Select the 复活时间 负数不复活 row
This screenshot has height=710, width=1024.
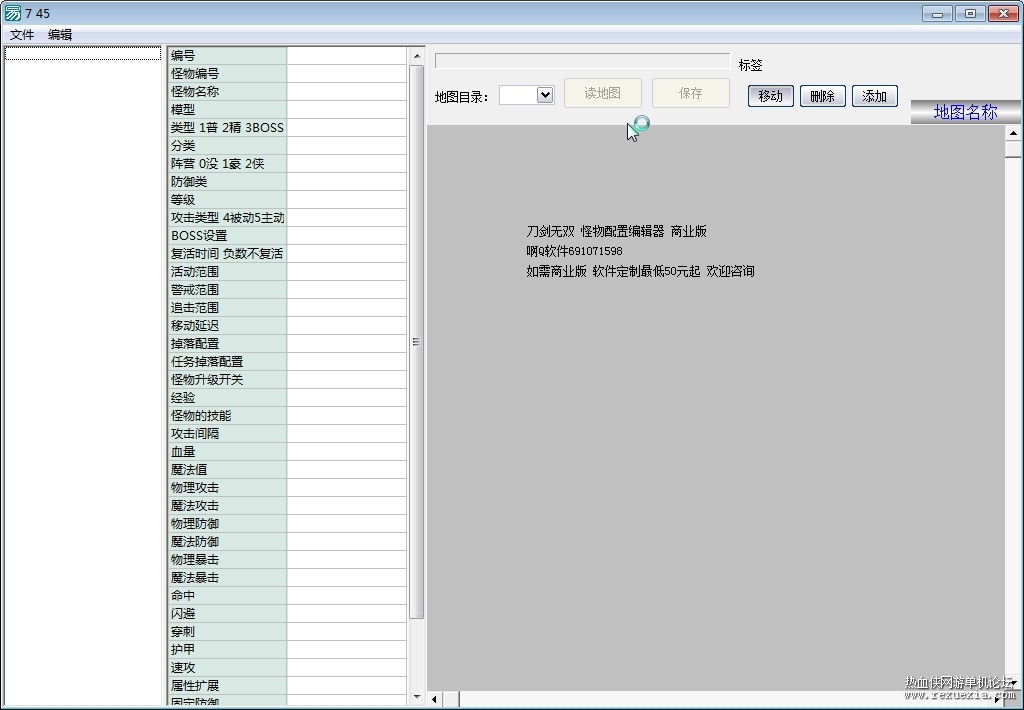[287, 253]
